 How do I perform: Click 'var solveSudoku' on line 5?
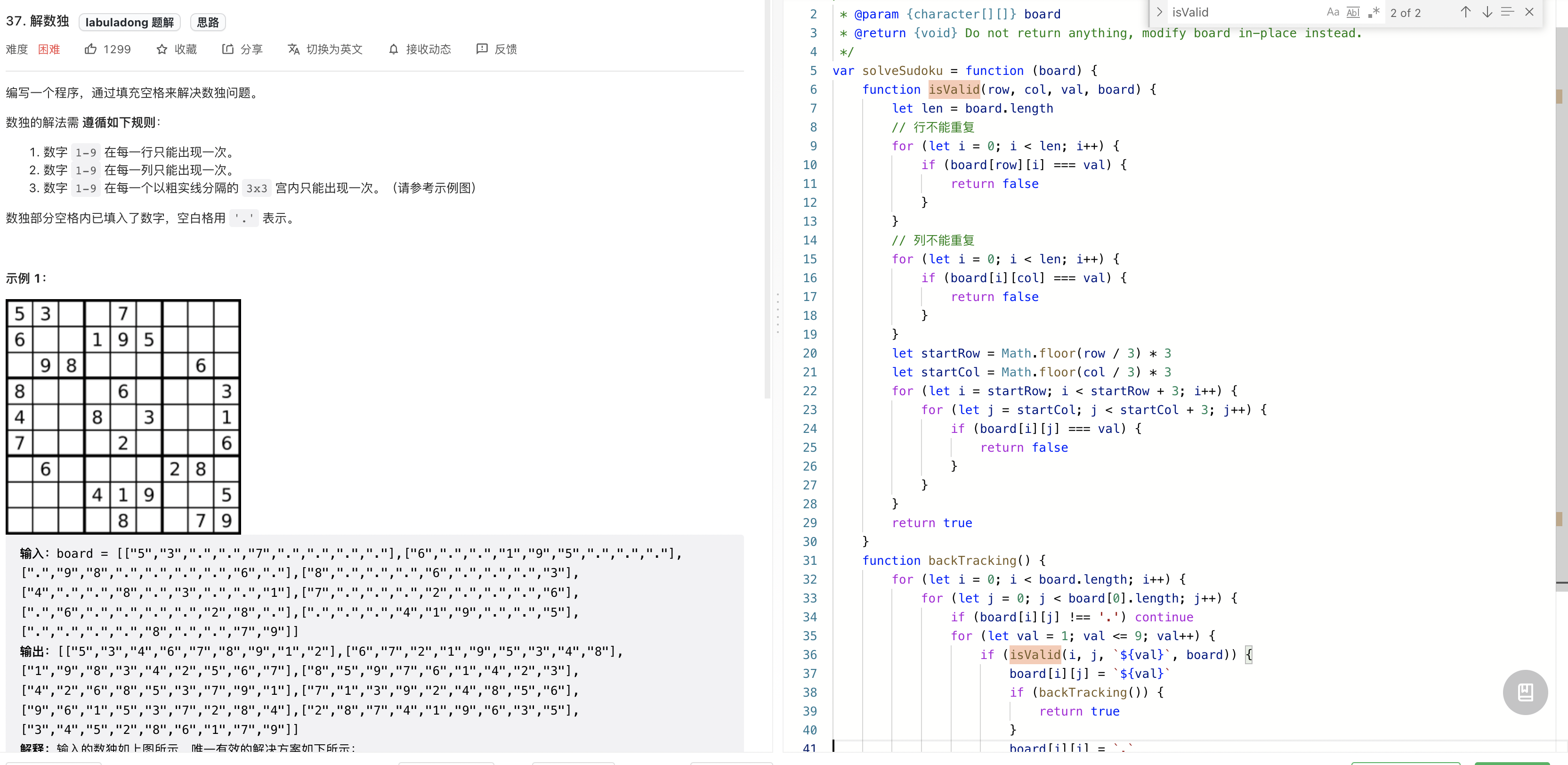click(888, 71)
